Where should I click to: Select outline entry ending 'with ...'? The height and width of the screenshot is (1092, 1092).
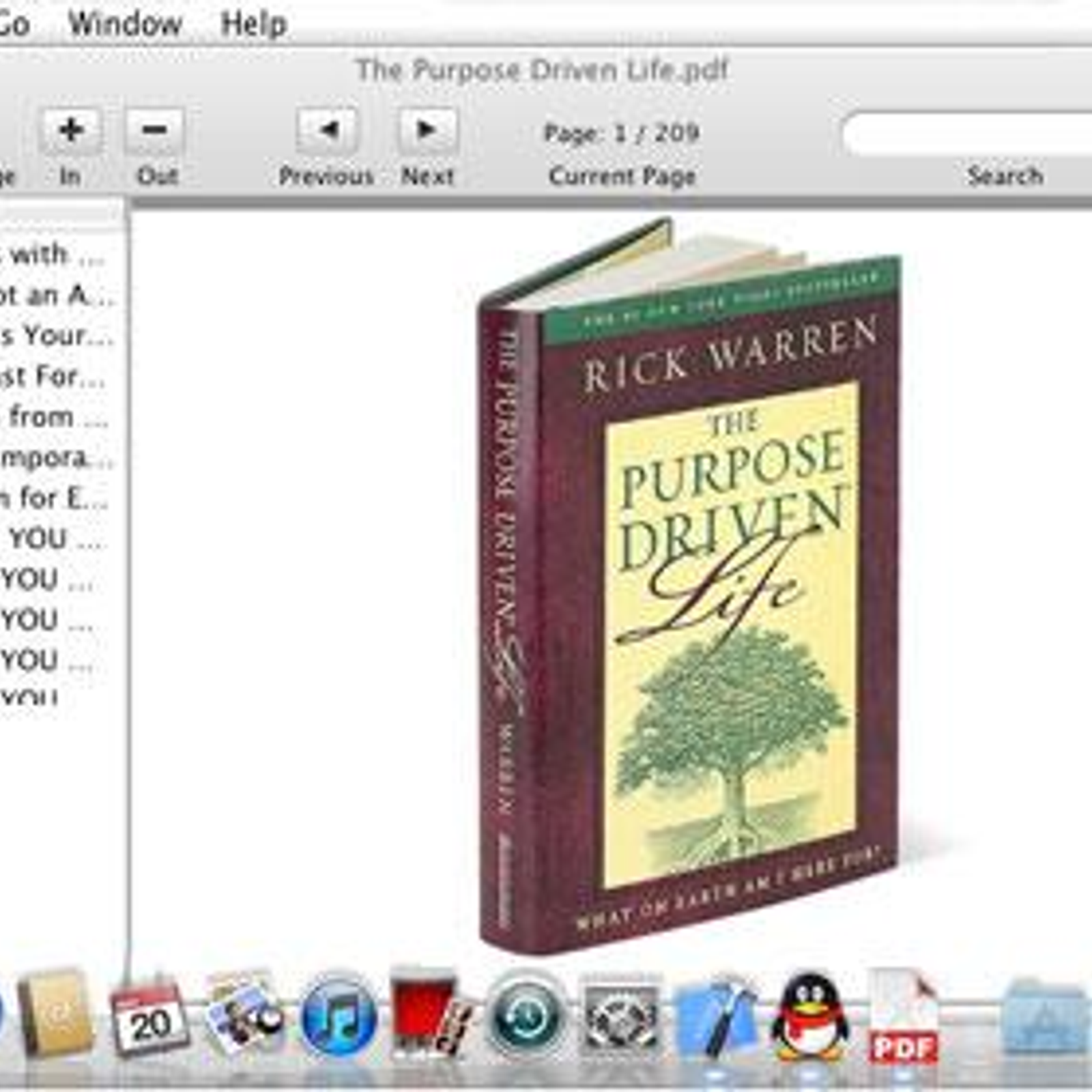pyautogui.click(x=53, y=255)
